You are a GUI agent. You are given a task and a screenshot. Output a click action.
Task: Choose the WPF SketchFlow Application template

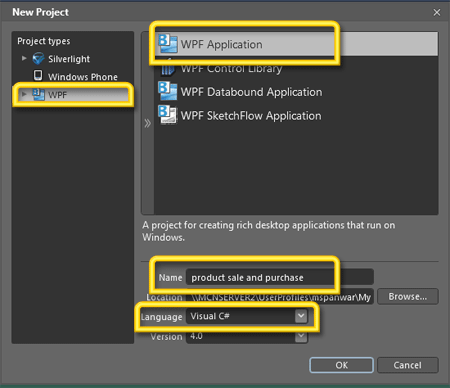click(296, 115)
